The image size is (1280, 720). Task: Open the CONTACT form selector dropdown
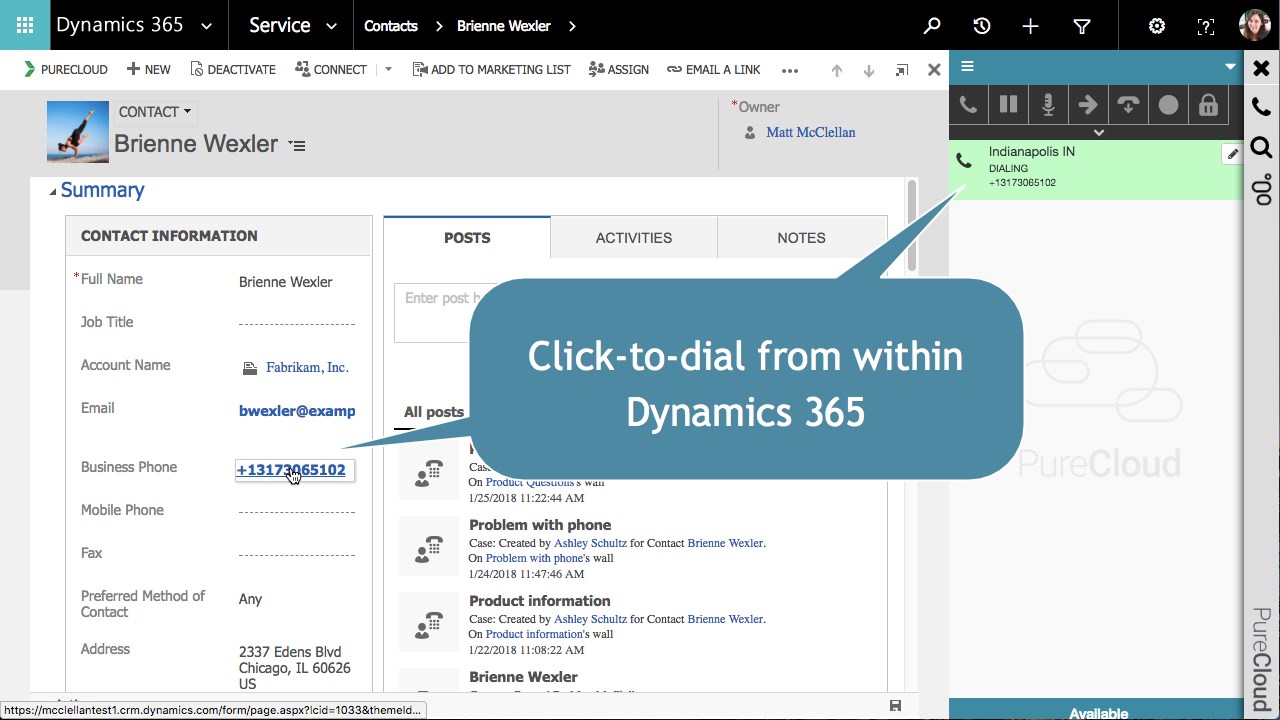coord(155,112)
